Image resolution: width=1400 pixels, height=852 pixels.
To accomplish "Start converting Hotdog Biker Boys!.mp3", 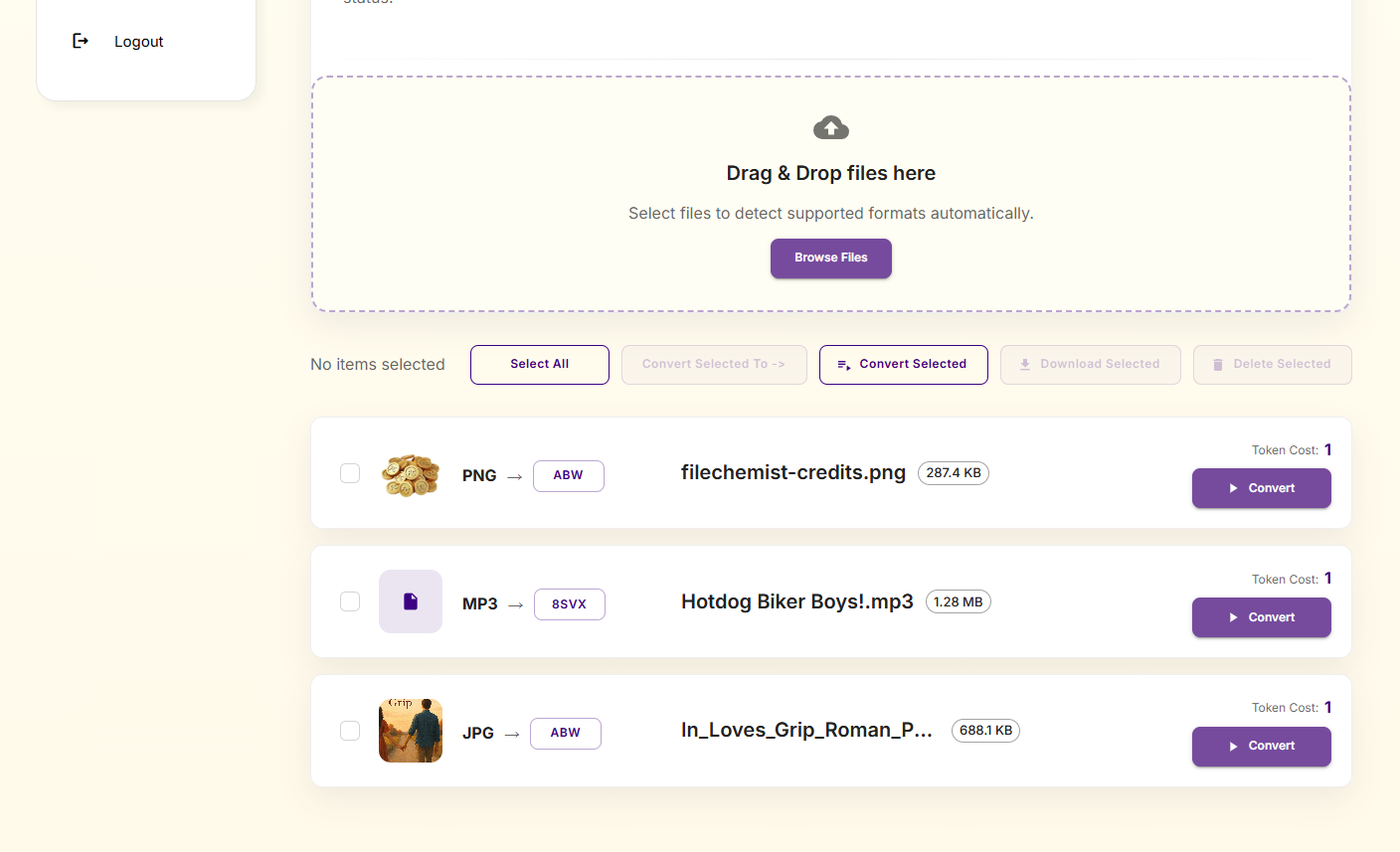I will point(1261,617).
